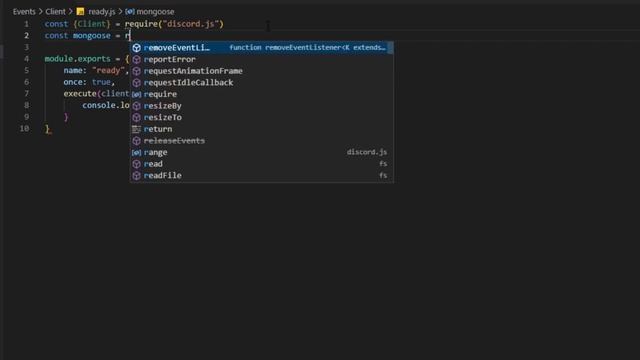
Task: Click execute function name on line 7
Action: (80, 94)
